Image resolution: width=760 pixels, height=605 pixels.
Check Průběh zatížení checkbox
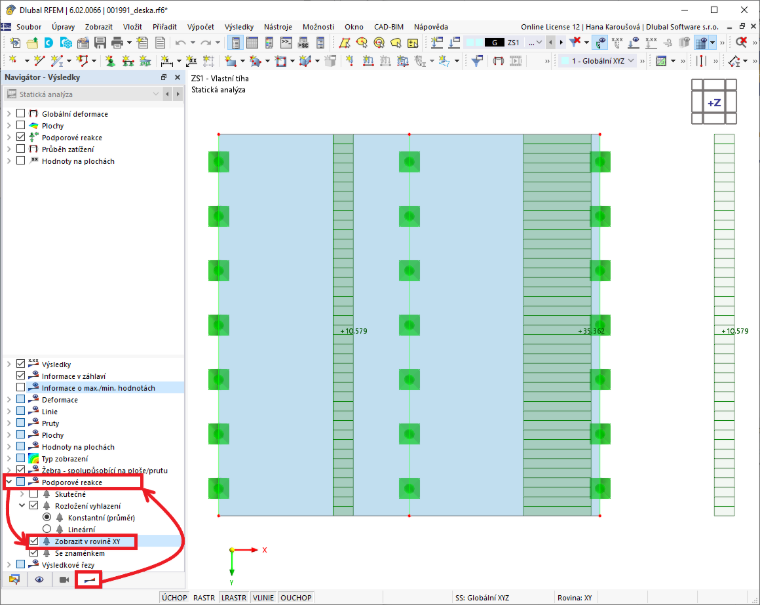pos(20,149)
